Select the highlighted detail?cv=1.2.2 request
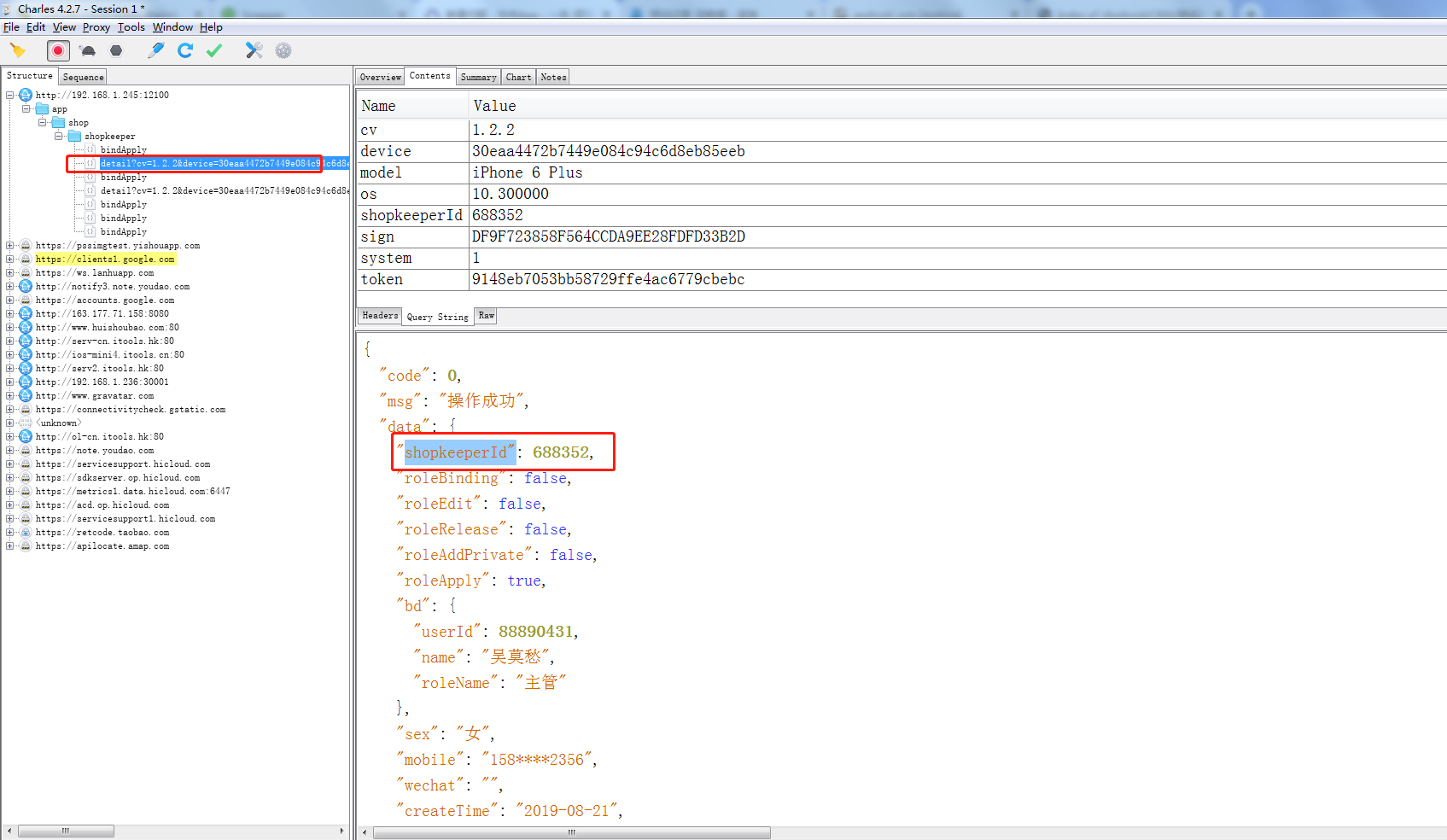1447x840 pixels. [224, 164]
